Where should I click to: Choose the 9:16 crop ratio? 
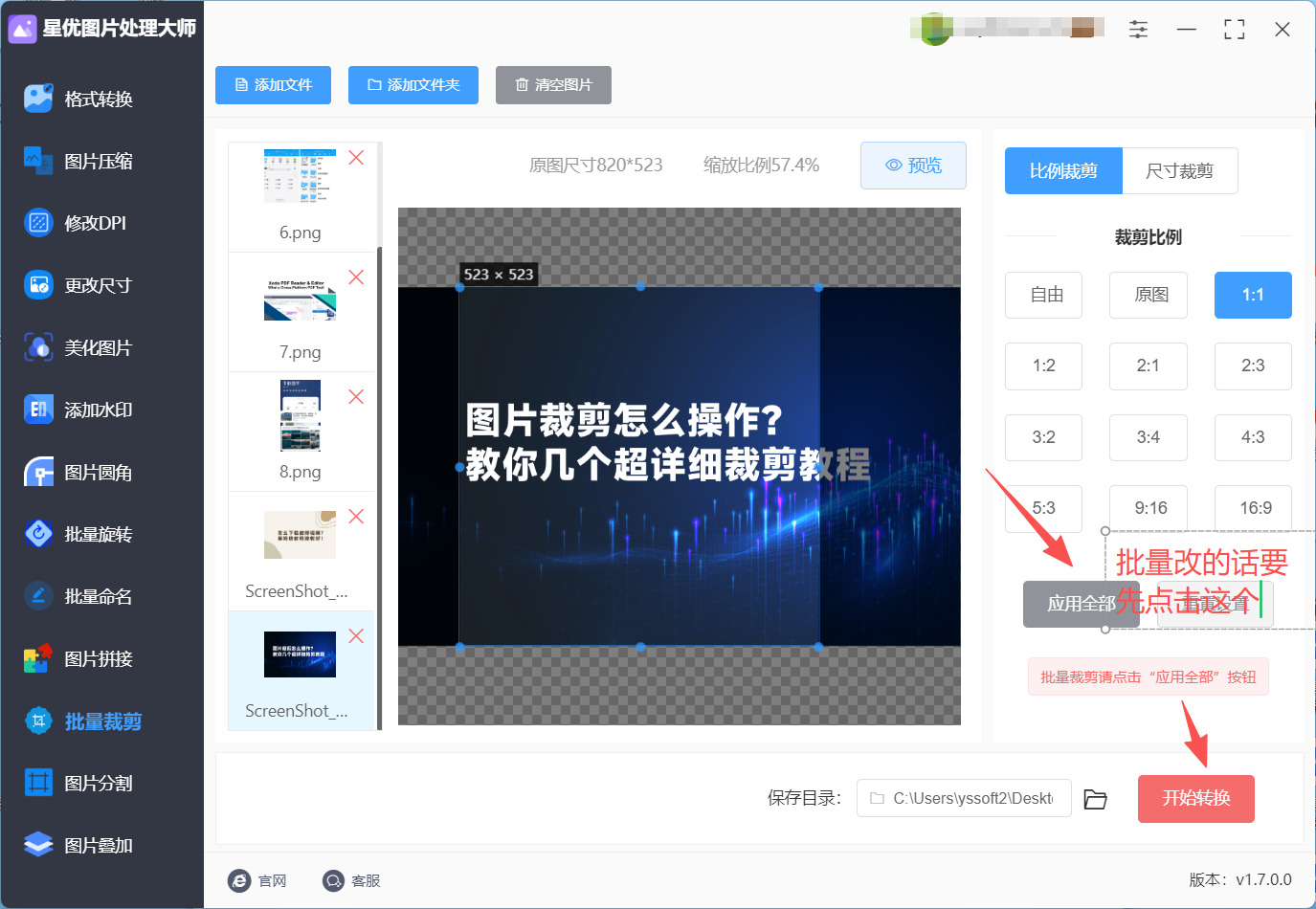pos(1149,508)
